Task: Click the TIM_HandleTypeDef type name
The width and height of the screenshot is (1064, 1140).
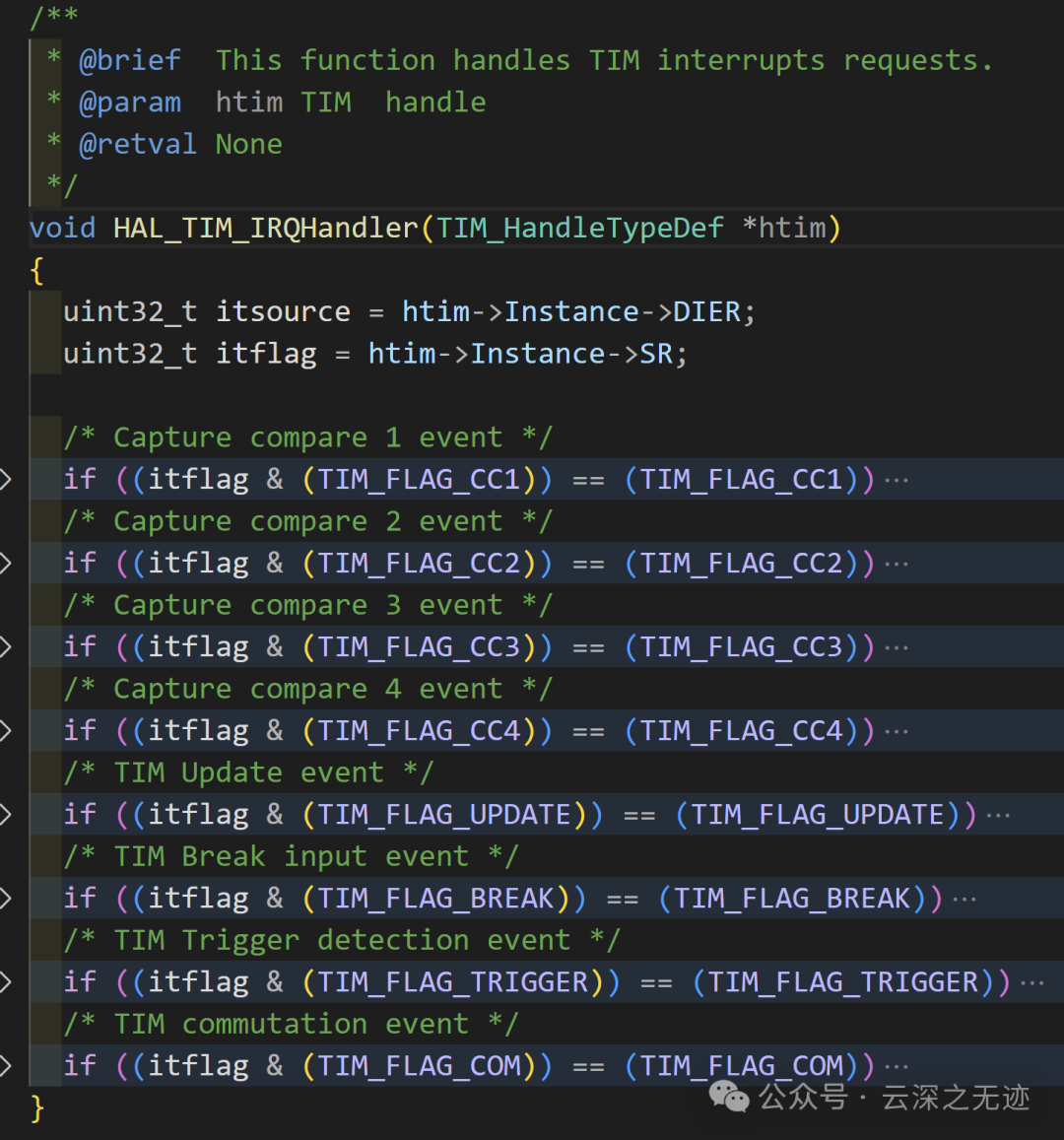Action: [580, 229]
